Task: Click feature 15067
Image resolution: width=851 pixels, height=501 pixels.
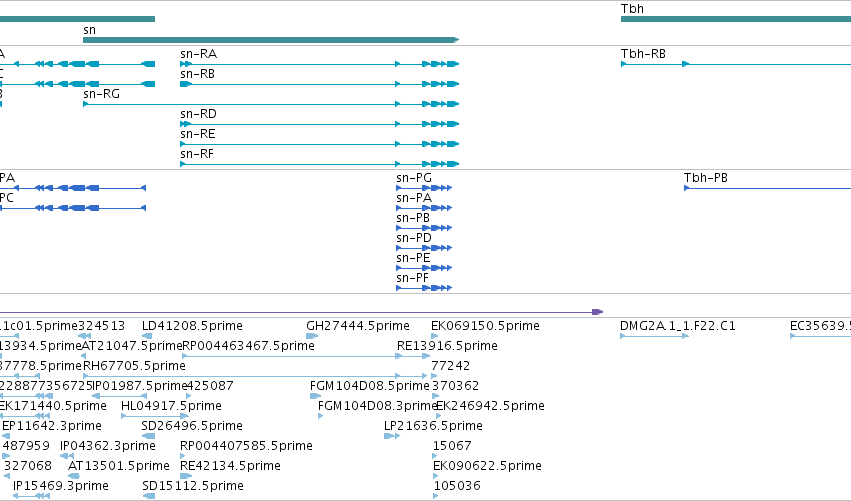Action: [x=452, y=447]
